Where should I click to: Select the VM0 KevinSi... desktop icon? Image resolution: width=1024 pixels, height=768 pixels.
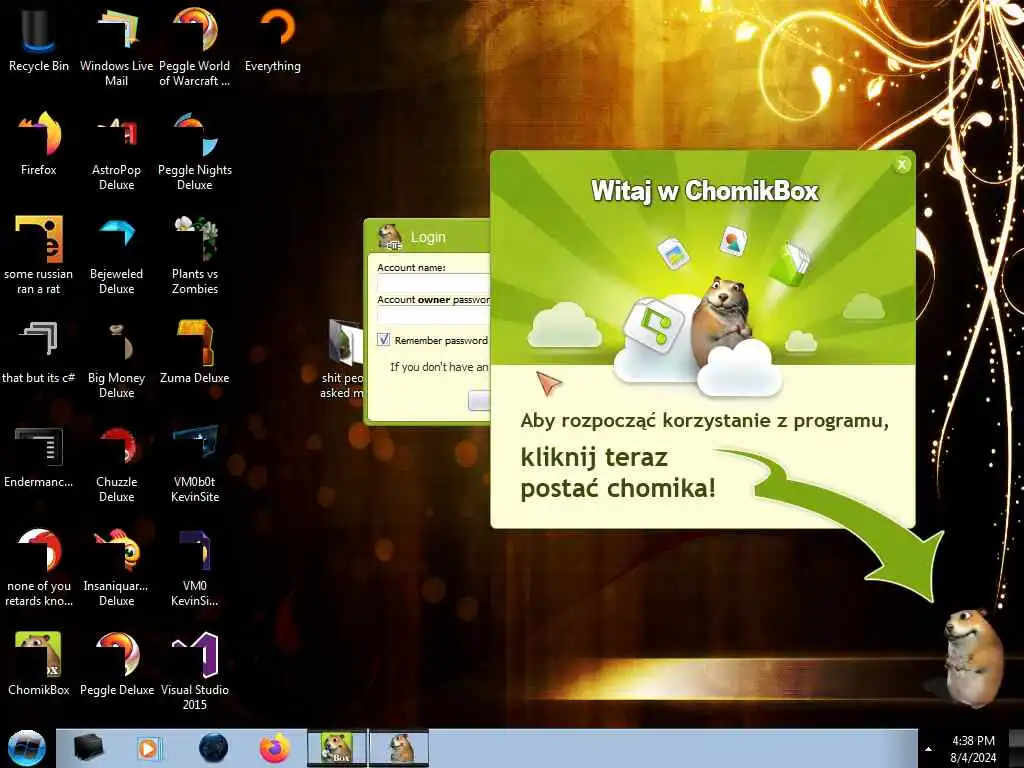coord(195,567)
